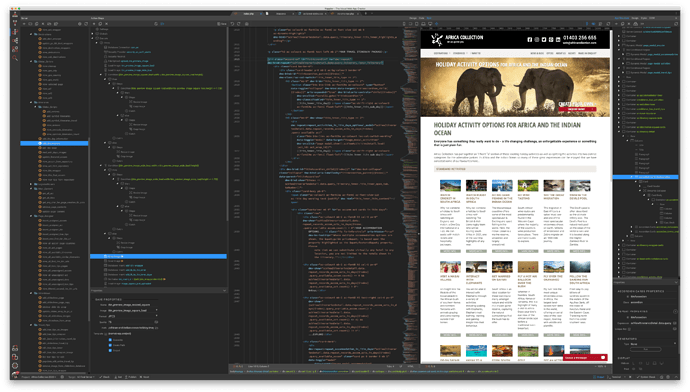Click the quality picker icon beside Quality field
The image size is (690, 392).
tap(156, 322)
